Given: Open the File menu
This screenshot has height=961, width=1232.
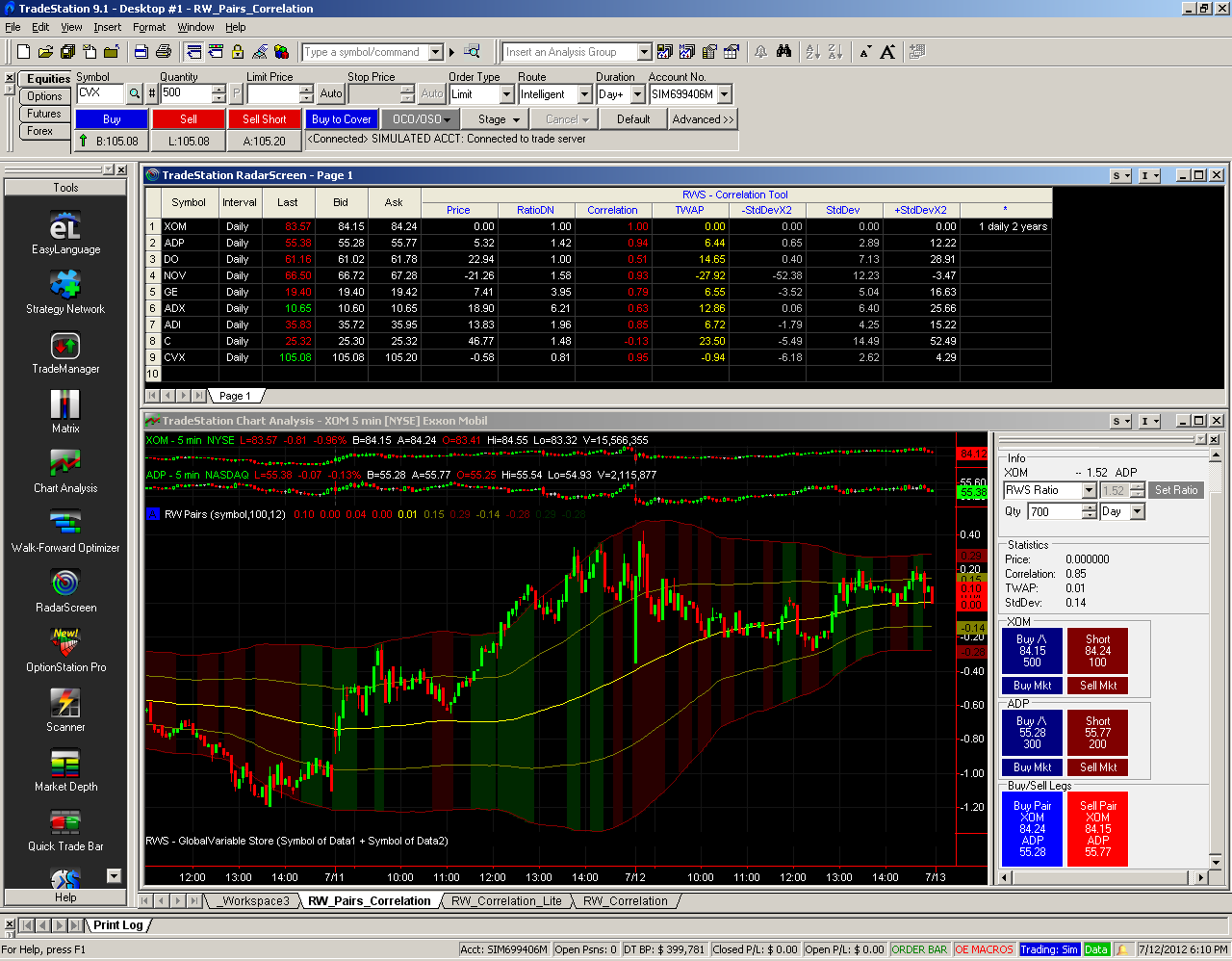Looking at the screenshot, I should click(13, 27).
